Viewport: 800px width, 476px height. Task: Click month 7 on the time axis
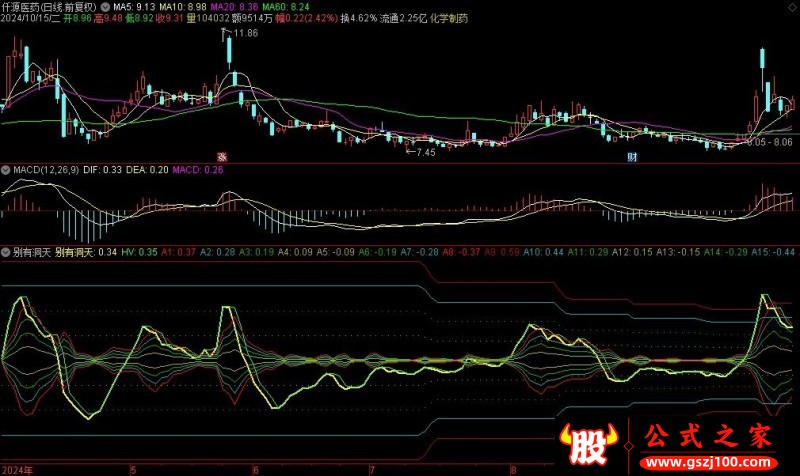pos(371,468)
